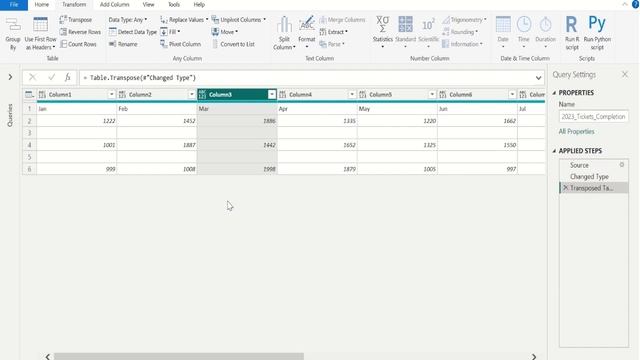
Task: Open Column1 filter dropdown
Action: coord(111,95)
